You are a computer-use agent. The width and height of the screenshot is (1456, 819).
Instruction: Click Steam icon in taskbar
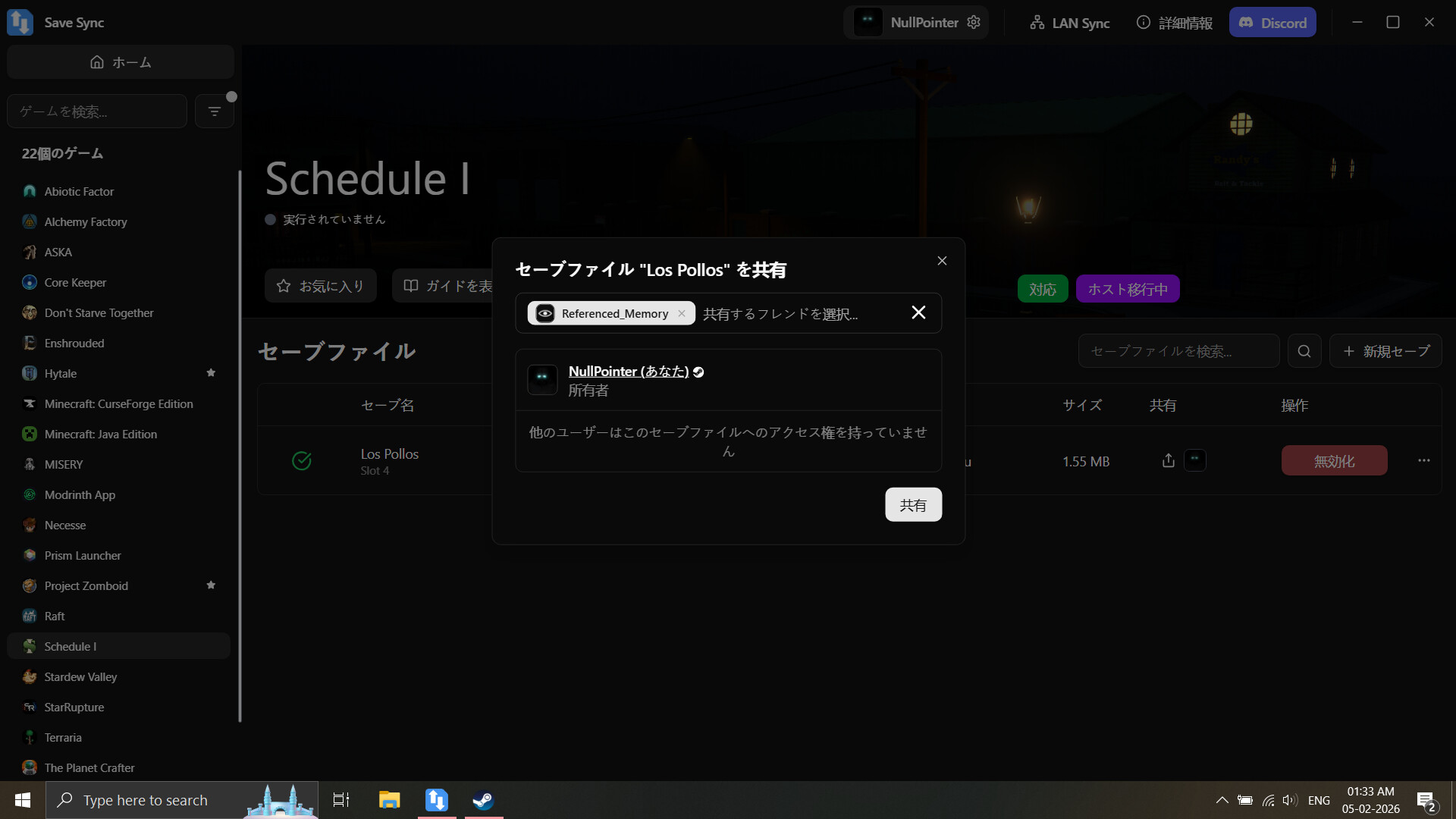[483, 800]
